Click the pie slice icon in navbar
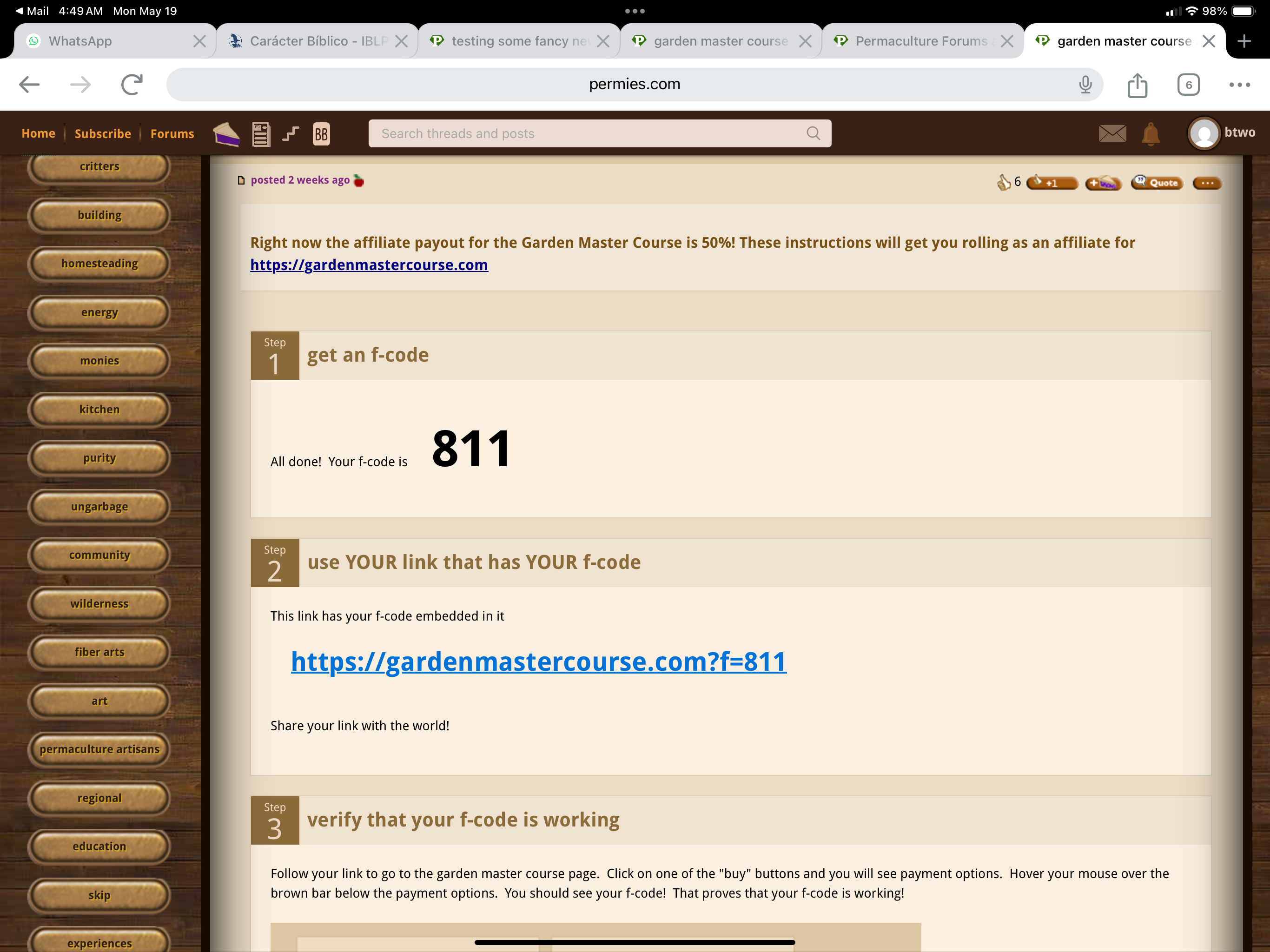 pyautogui.click(x=225, y=134)
